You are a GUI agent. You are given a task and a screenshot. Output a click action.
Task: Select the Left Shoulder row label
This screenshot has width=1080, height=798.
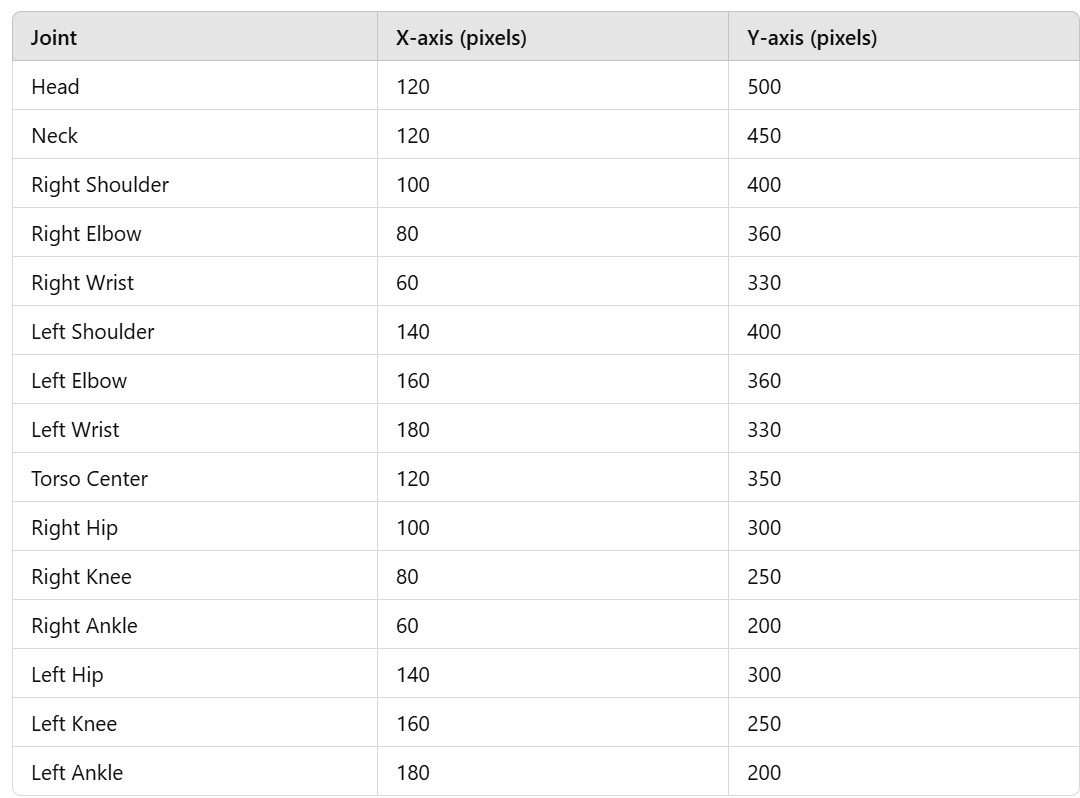[93, 331]
